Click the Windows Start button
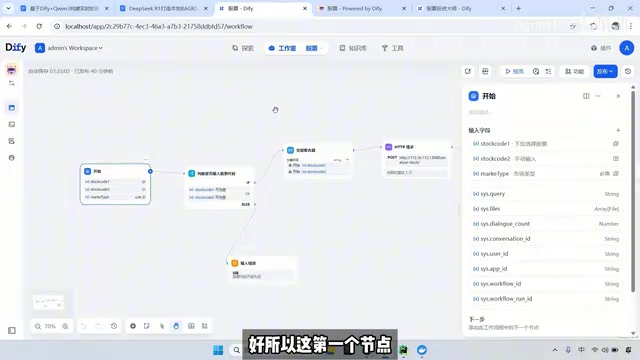 click(218, 350)
